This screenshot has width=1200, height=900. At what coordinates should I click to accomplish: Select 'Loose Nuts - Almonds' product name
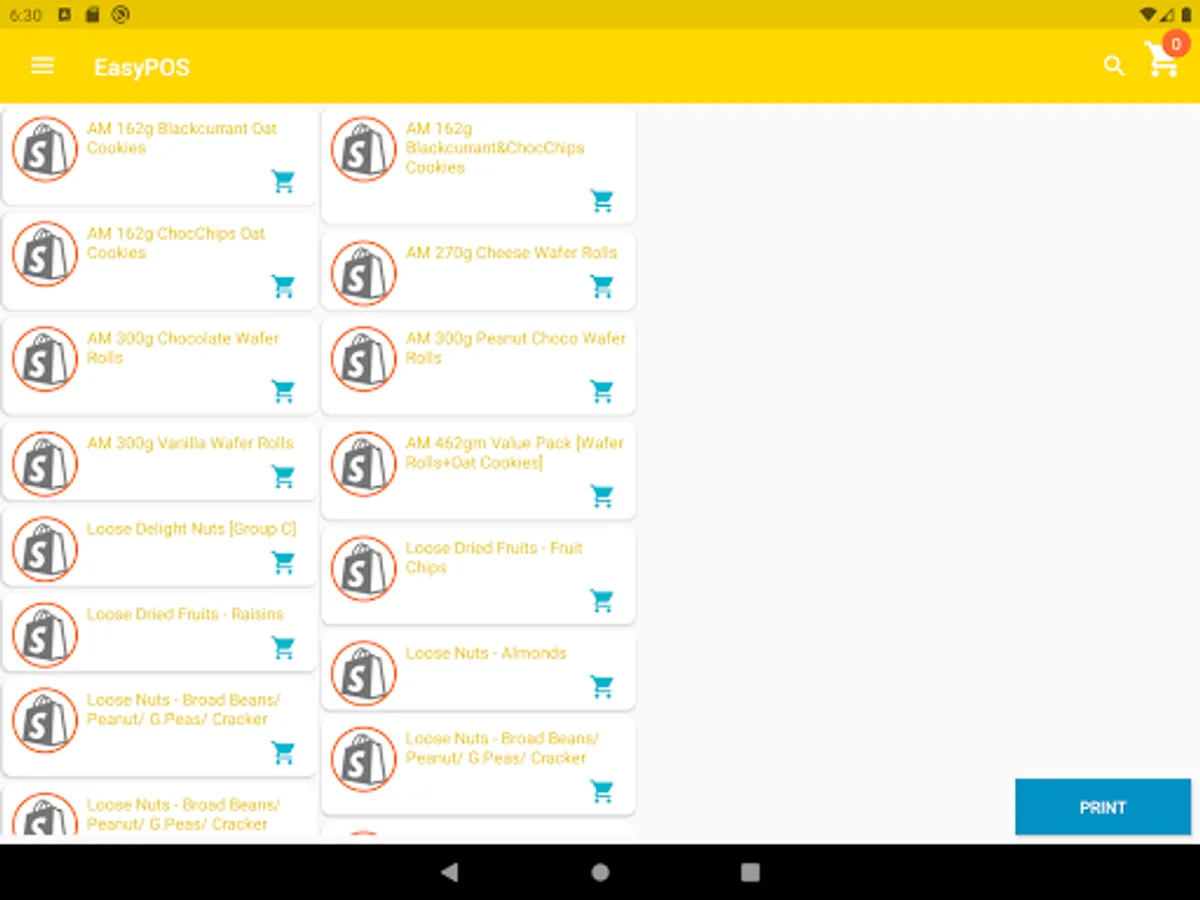pos(486,653)
